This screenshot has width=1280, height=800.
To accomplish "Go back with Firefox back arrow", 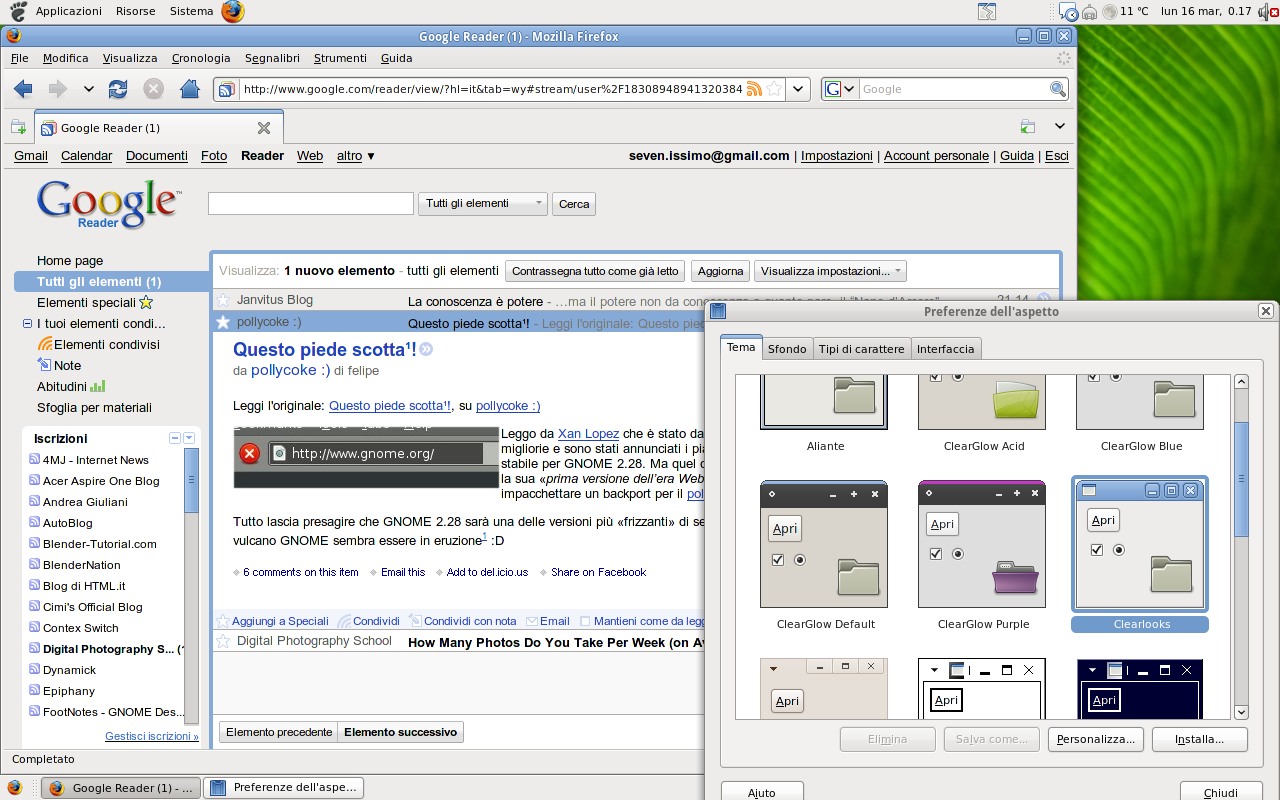I will point(23,89).
